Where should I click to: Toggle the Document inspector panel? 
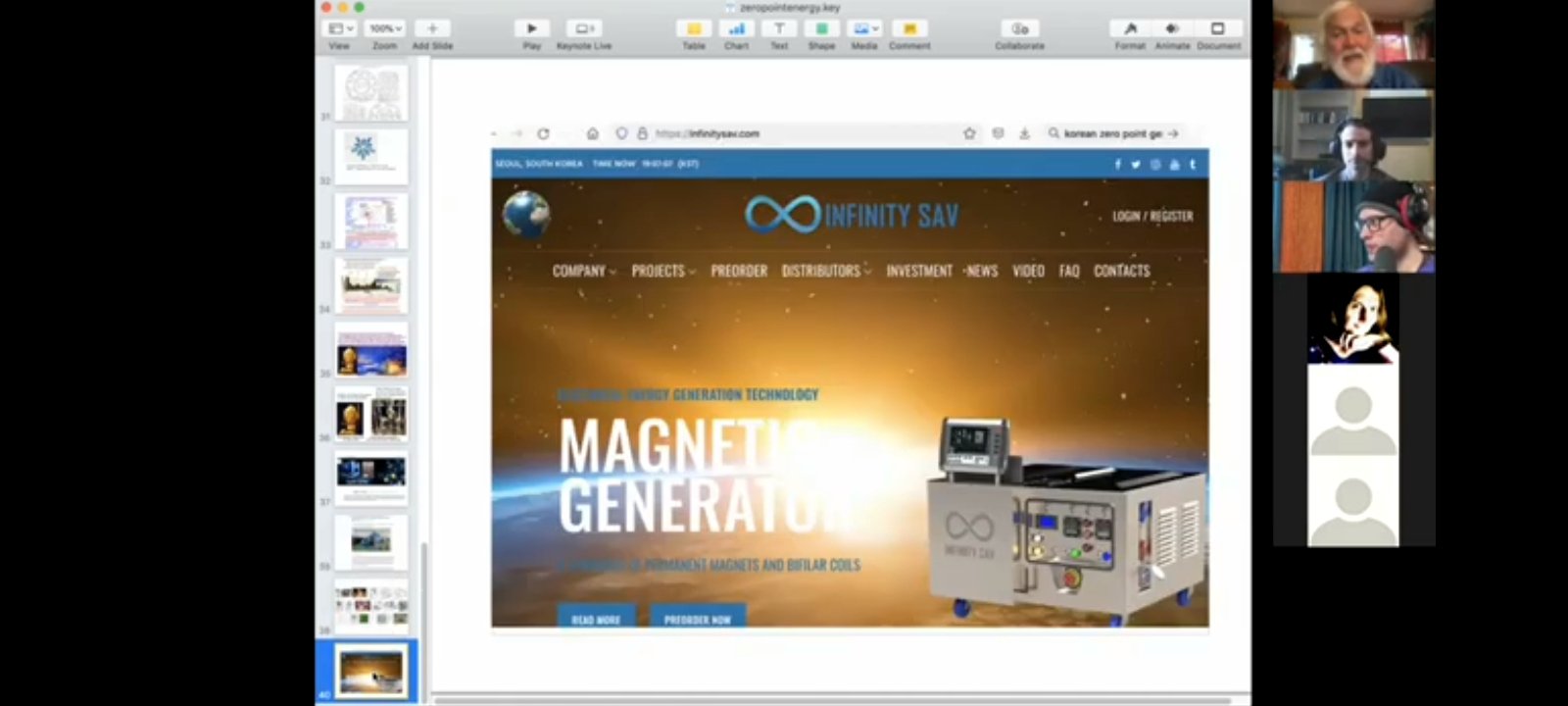click(1218, 29)
